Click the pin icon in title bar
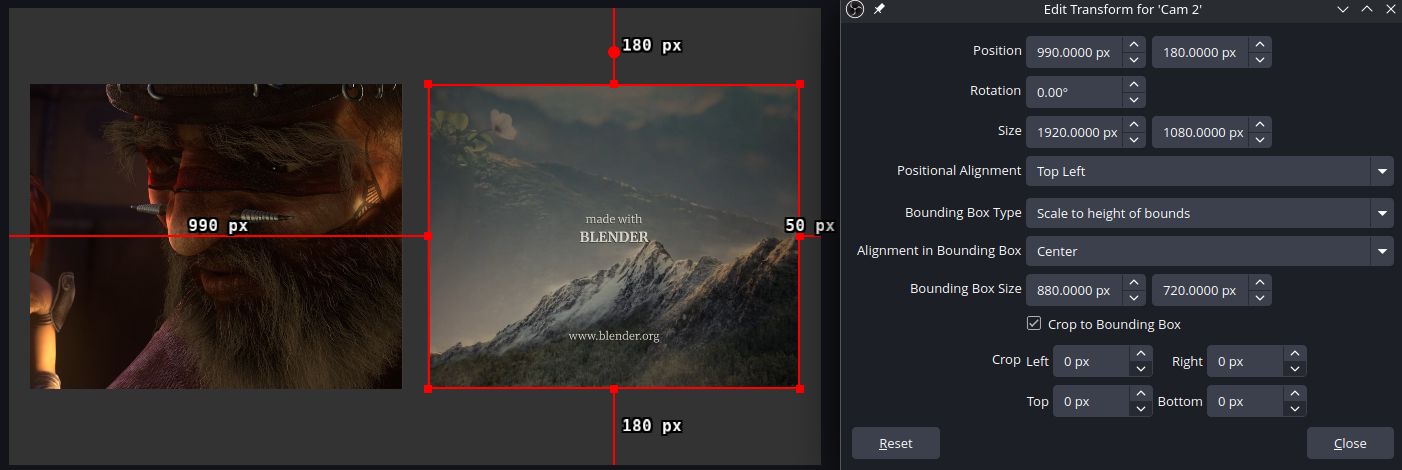Screen dimensions: 1402x470 click(x=879, y=9)
